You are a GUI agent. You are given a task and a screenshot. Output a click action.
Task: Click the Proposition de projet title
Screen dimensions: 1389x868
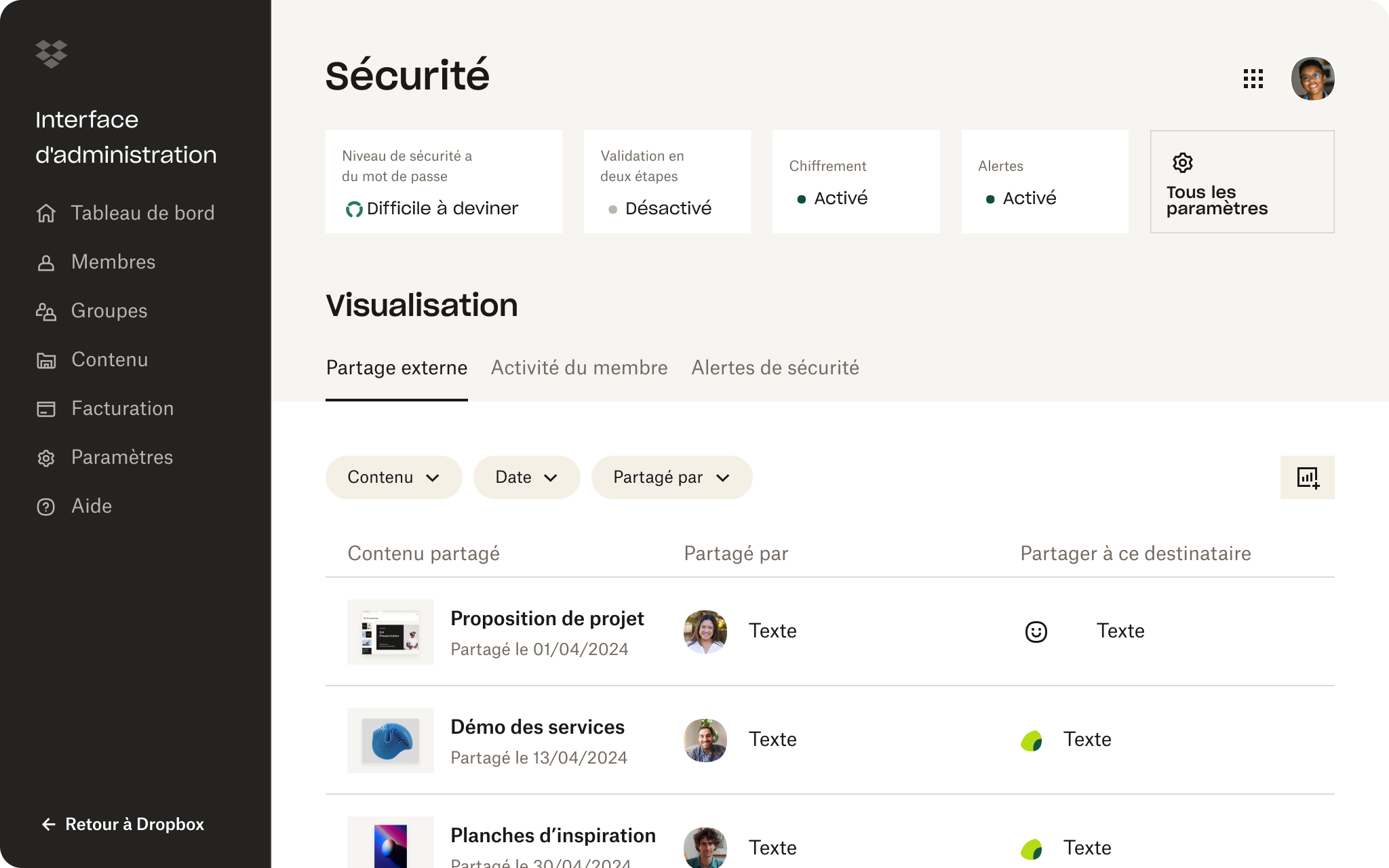click(547, 618)
